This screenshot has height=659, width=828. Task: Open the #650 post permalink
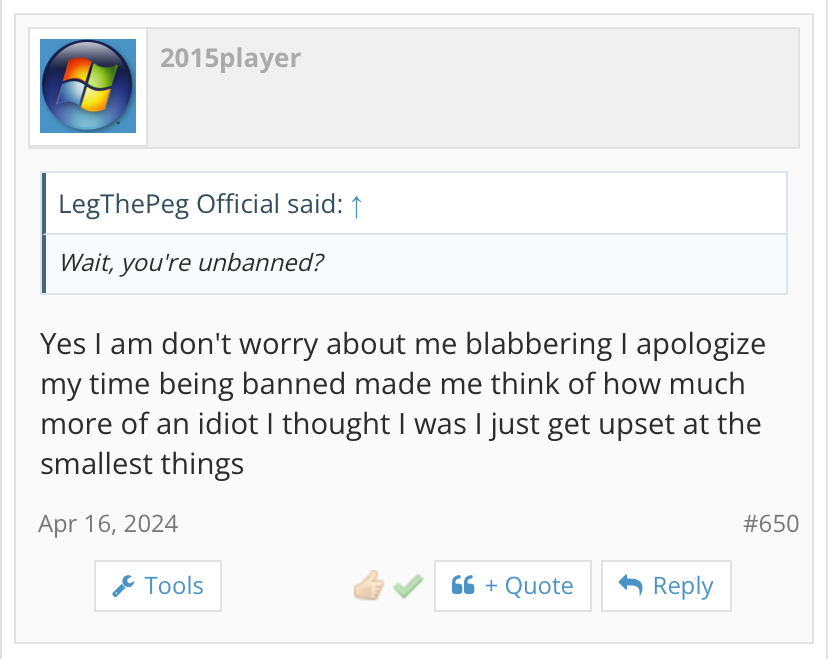[771, 523]
